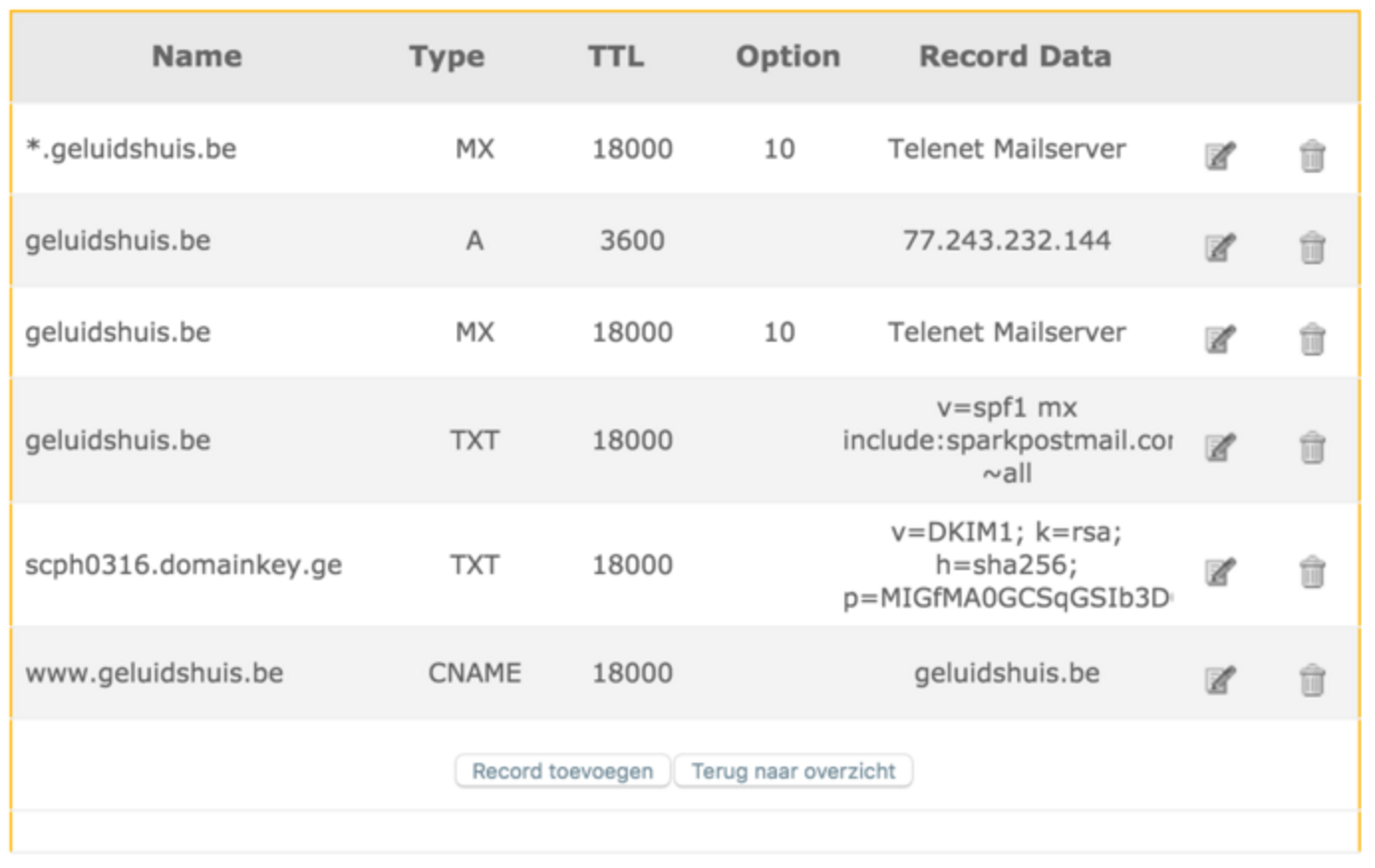Click the Record toevoegen button

click(562, 771)
